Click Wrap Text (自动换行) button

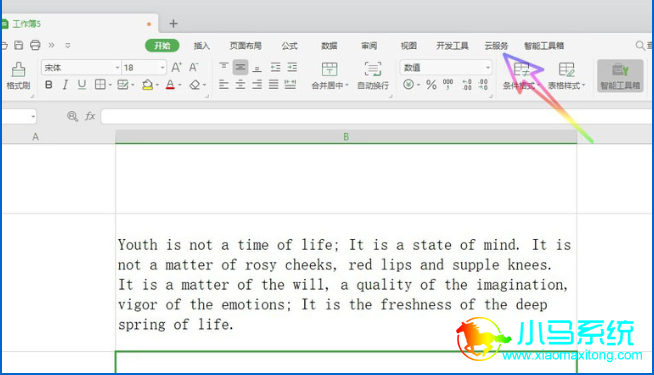tap(372, 75)
